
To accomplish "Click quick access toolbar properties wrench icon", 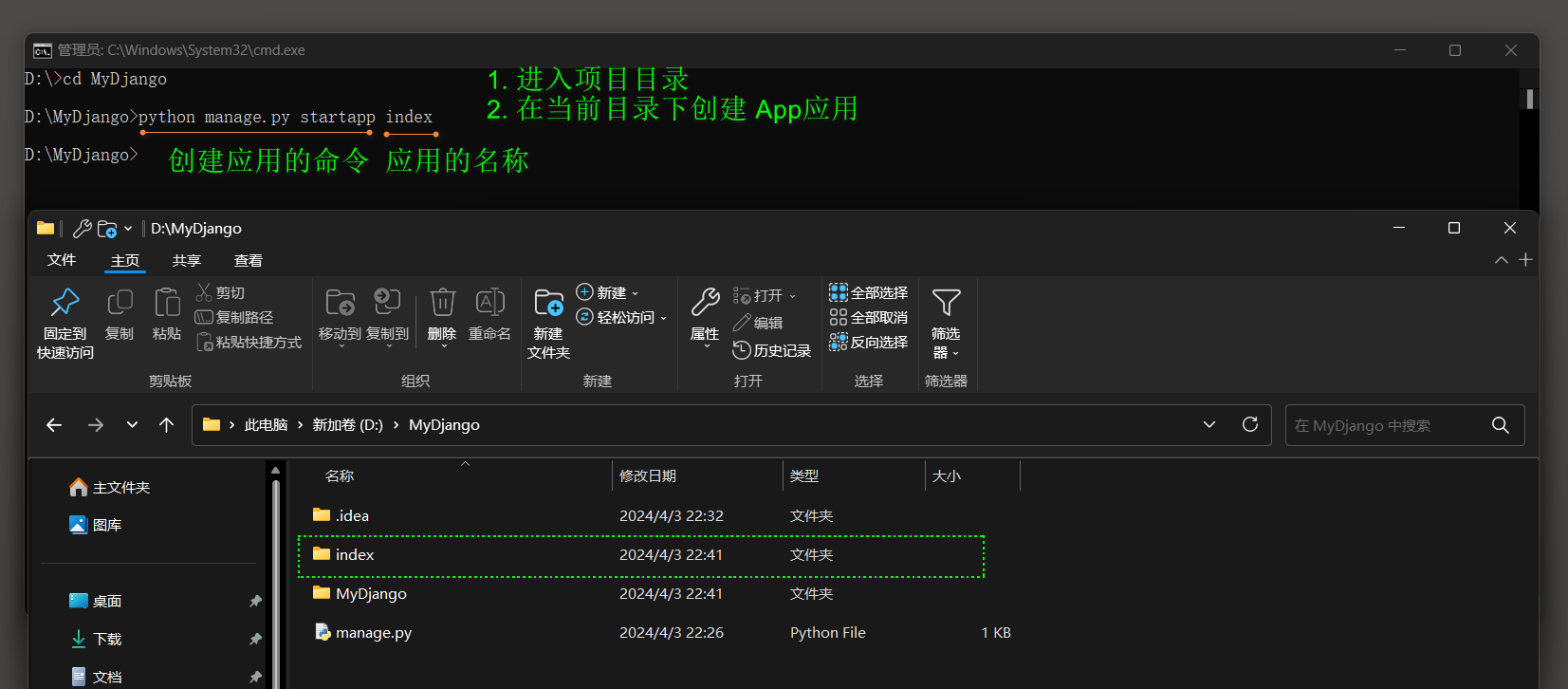I will pyautogui.click(x=83, y=229).
